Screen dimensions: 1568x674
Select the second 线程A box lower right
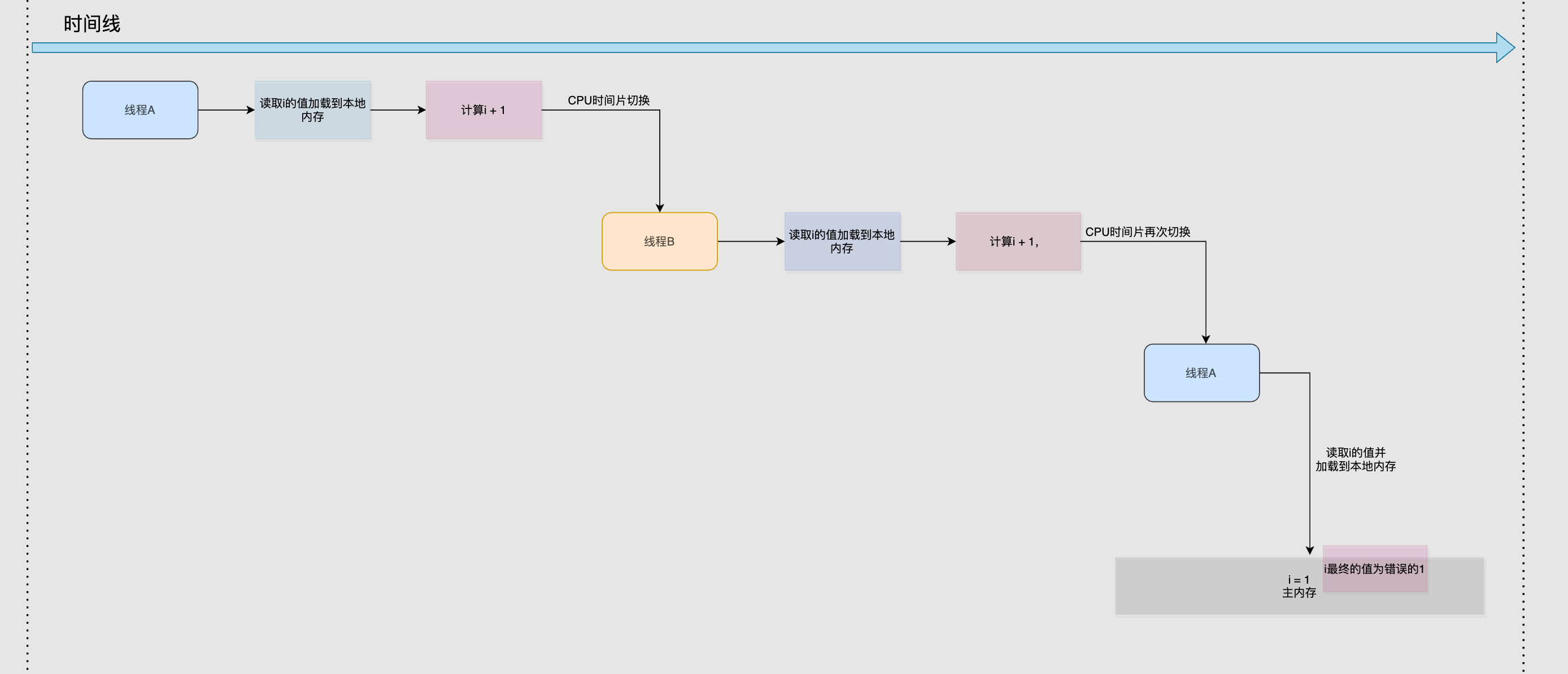tap(1201, 373)
